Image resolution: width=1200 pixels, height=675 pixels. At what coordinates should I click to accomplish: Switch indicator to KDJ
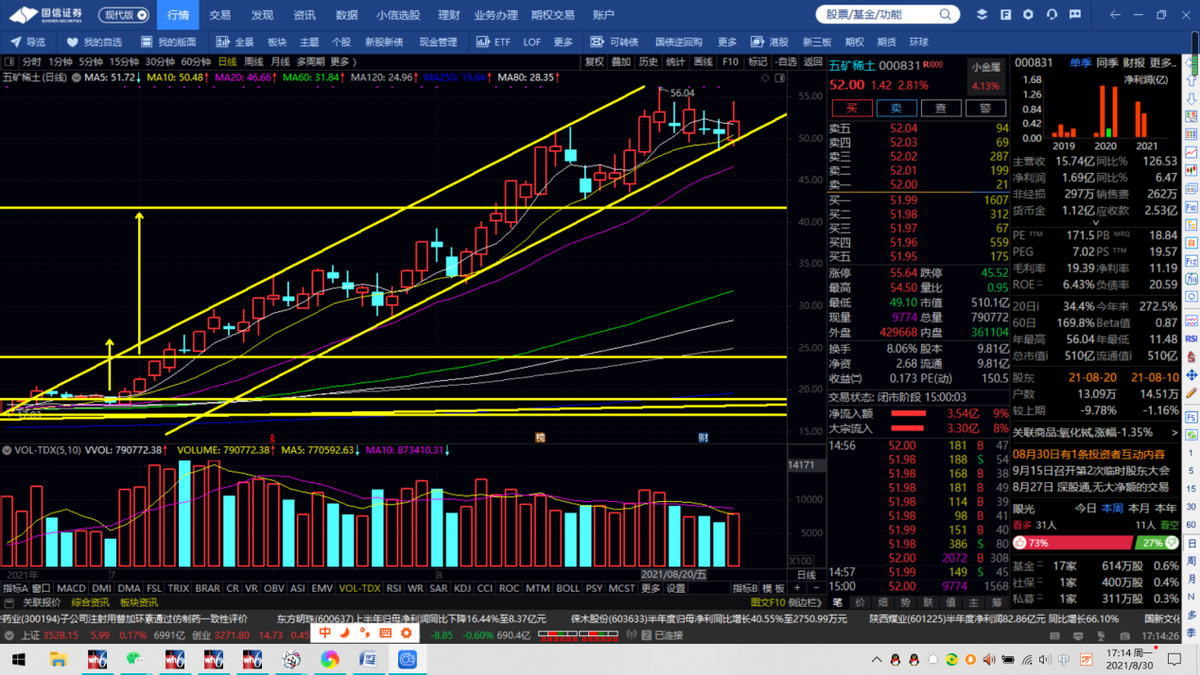coord(462,589)
